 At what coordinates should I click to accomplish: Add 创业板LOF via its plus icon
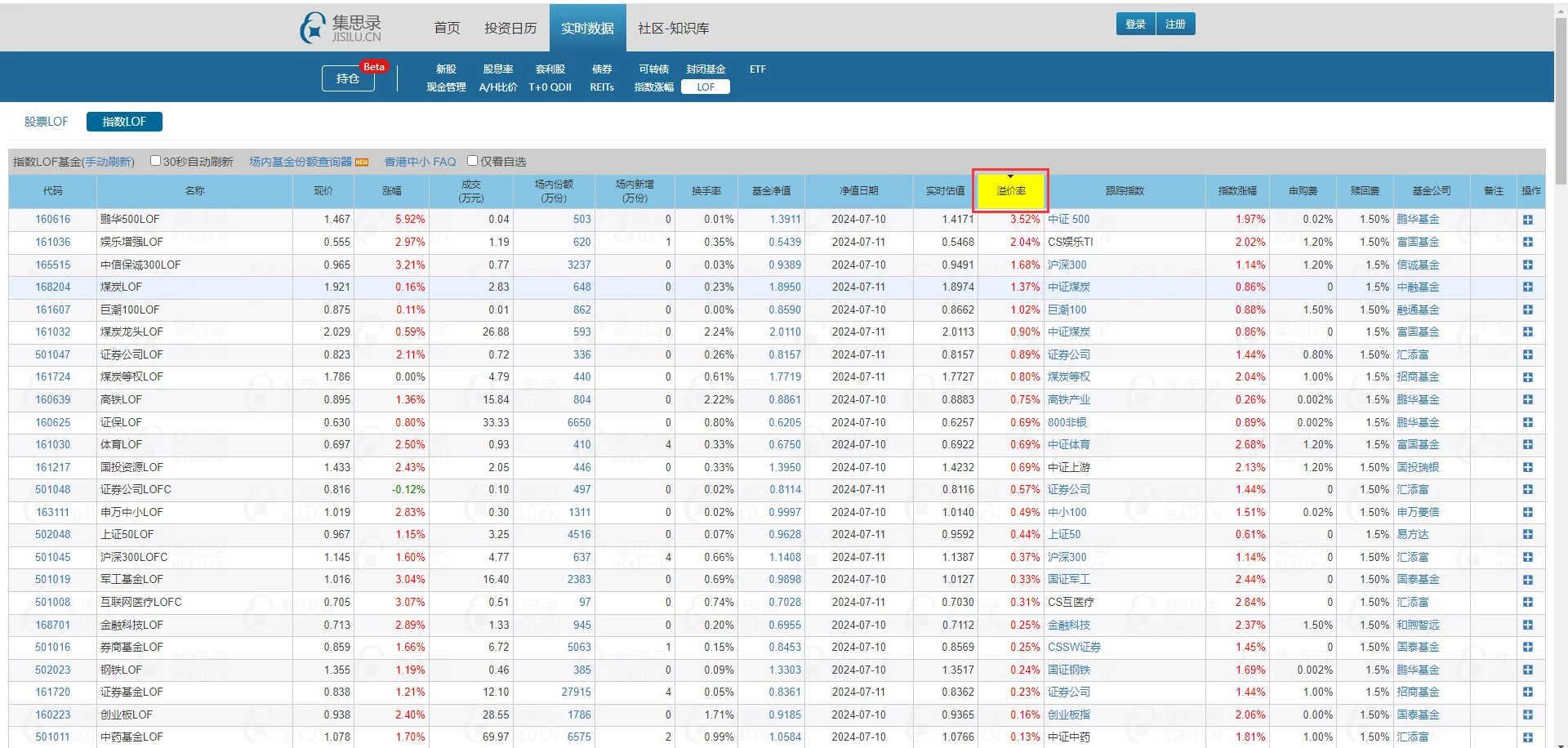(1527, 715)
